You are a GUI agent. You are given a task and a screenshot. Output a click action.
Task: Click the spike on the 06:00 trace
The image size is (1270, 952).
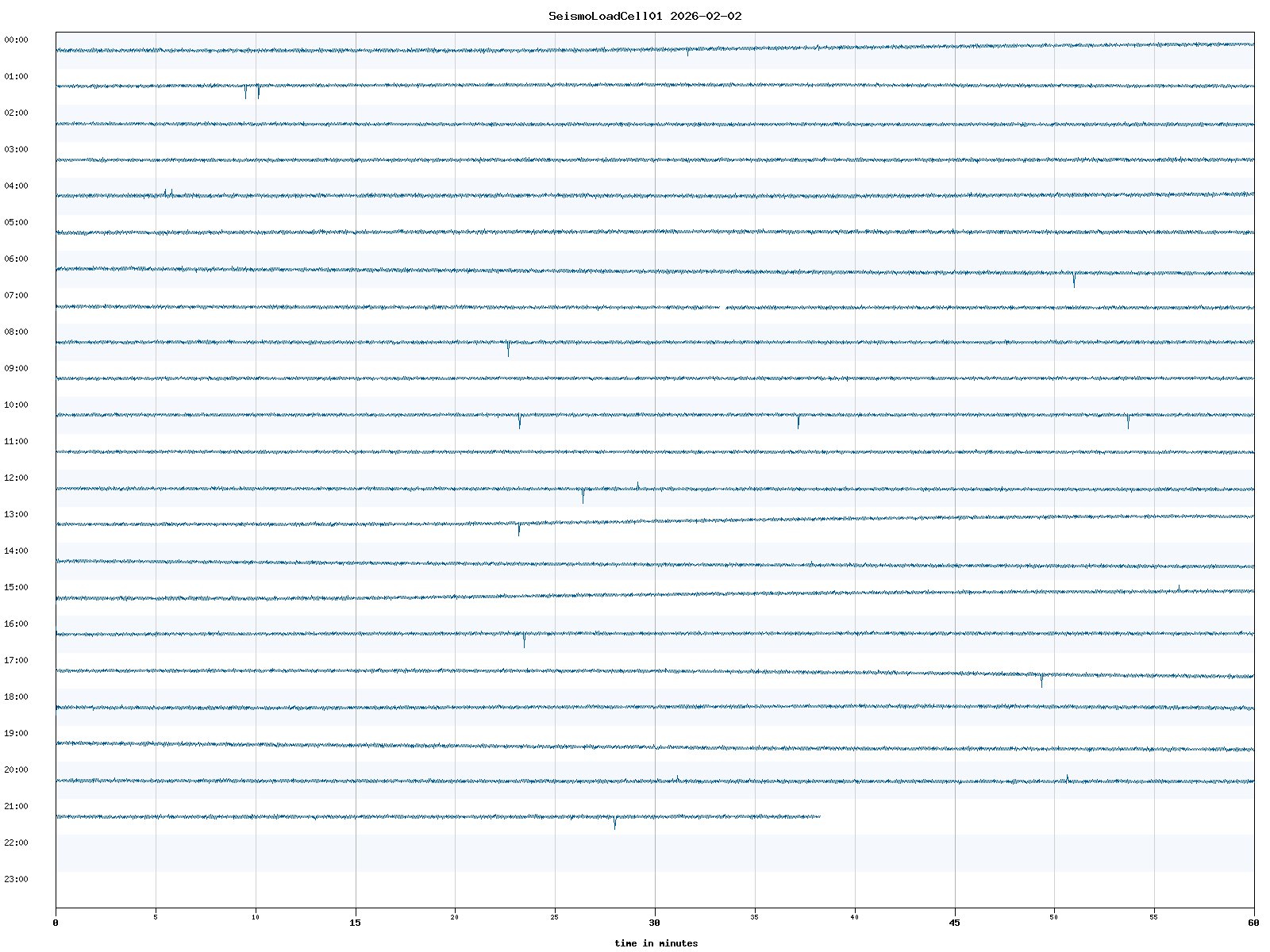[x=1074, y=279]
